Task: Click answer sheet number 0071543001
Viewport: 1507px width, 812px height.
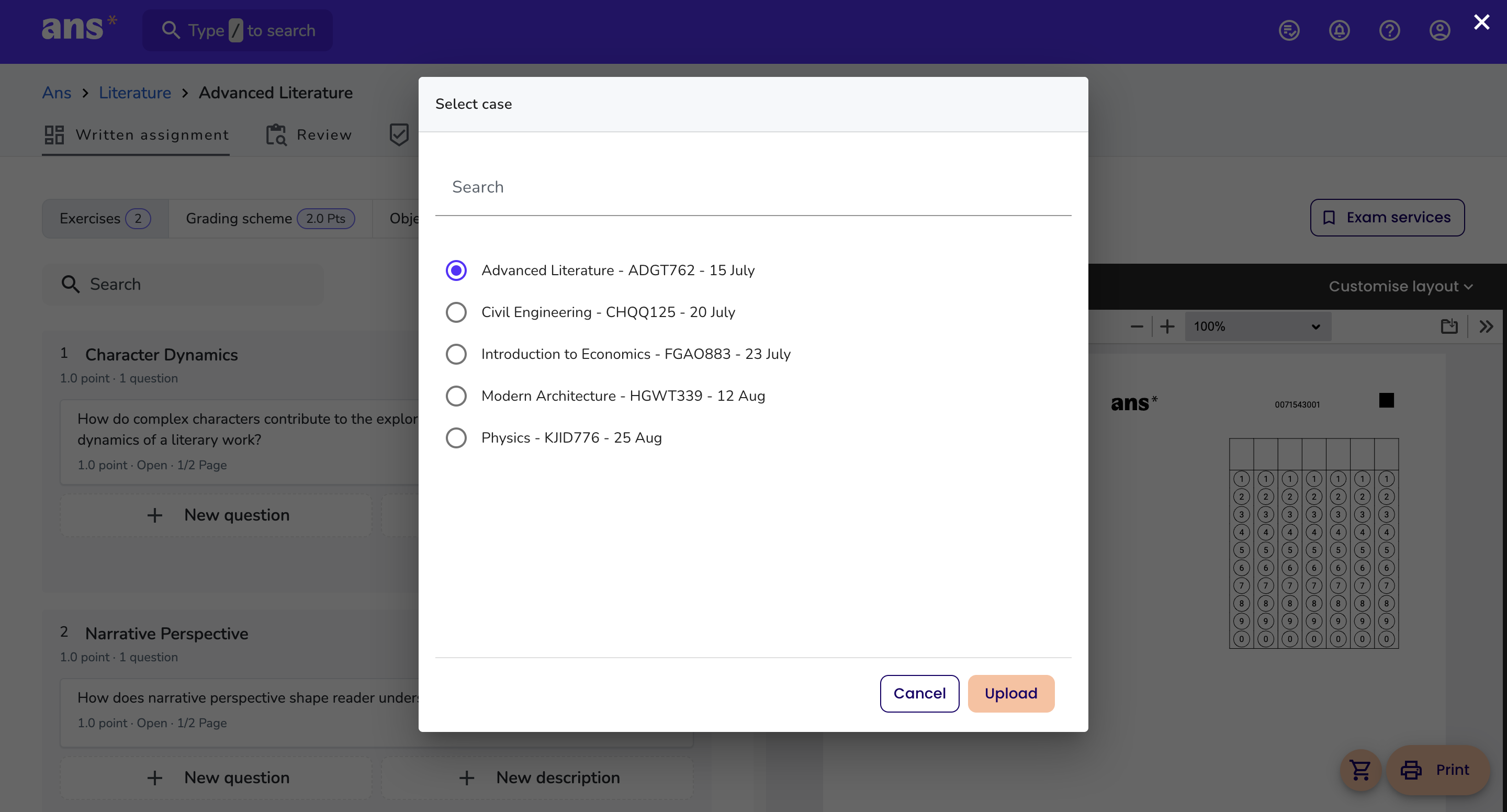Action: point(1298,404)
